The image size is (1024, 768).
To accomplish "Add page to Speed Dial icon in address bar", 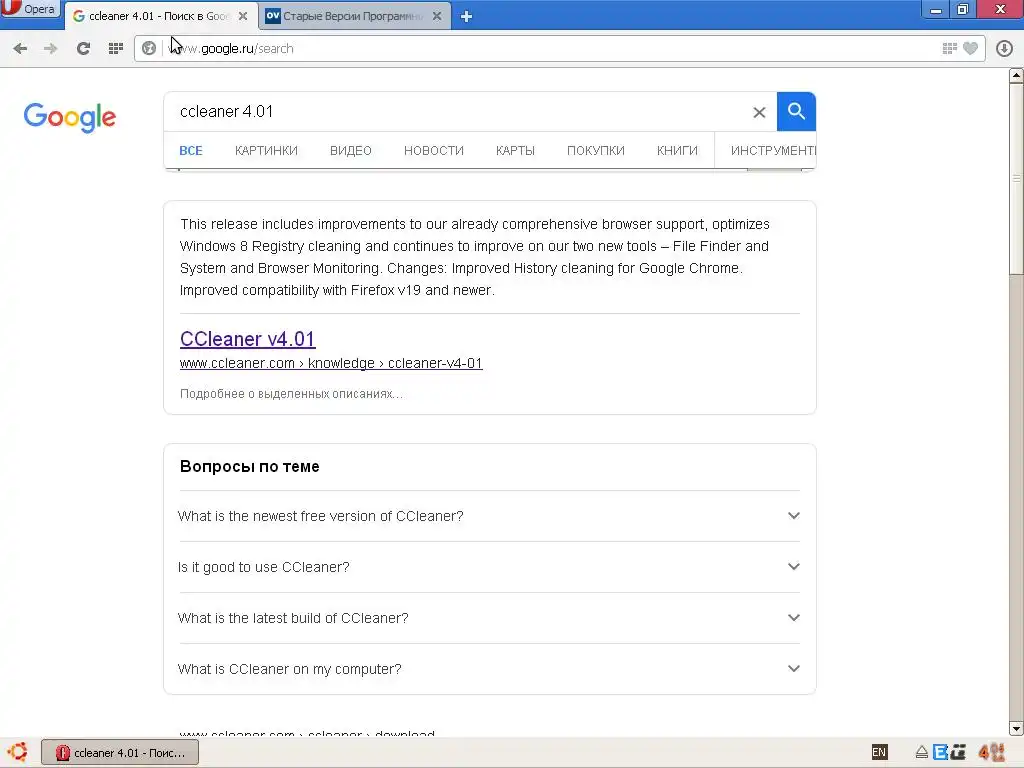I will pos(950,48).
